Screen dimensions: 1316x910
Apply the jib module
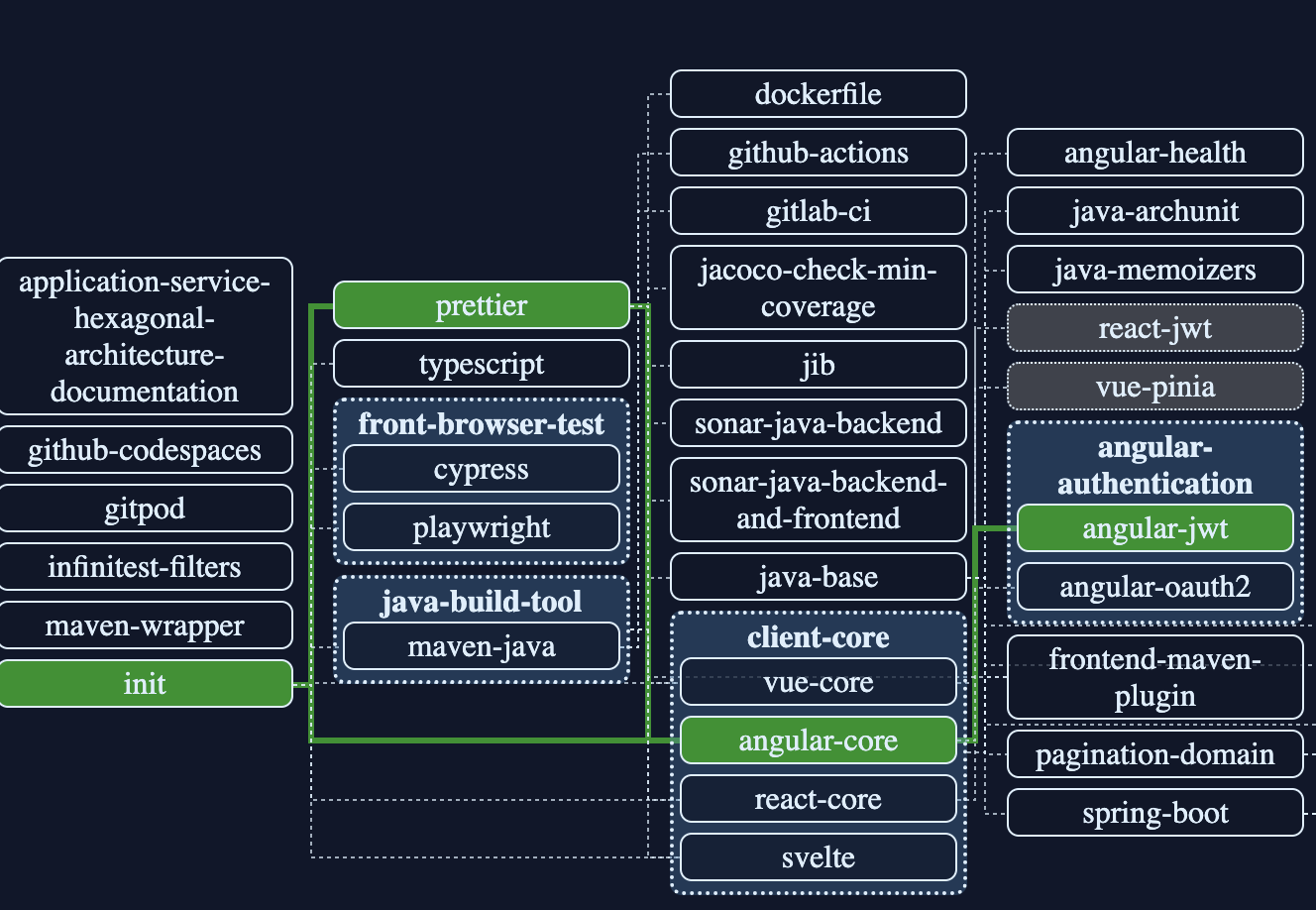click(x=818, y=365)
